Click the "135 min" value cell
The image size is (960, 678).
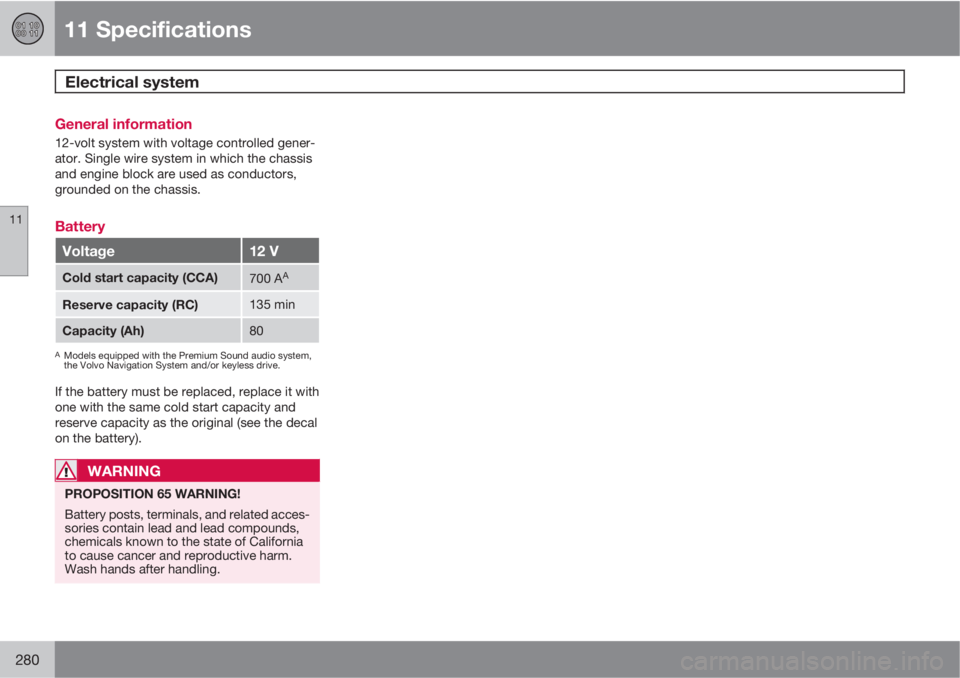(x=280, y=304)
